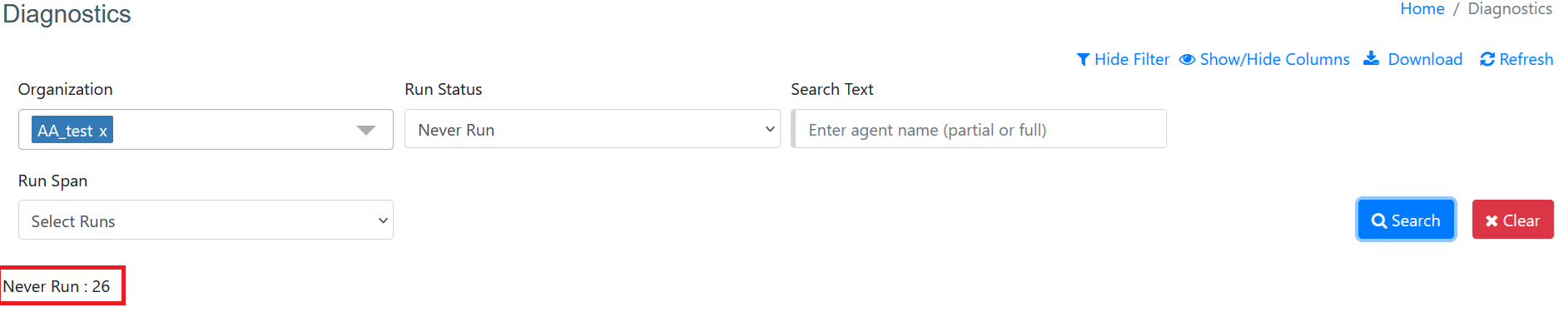Click the Download link text
This screenshot has height=322, width=1568.
[1425, 60]
